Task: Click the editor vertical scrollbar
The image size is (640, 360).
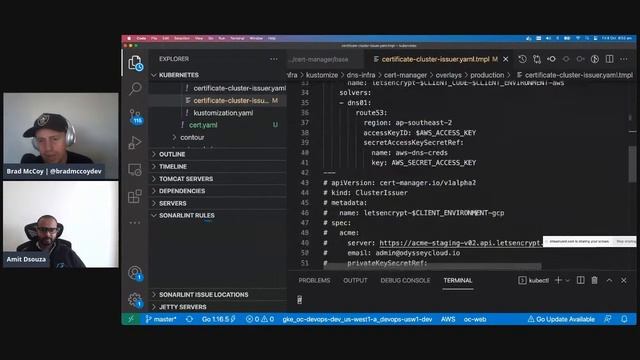Action: 632,164
